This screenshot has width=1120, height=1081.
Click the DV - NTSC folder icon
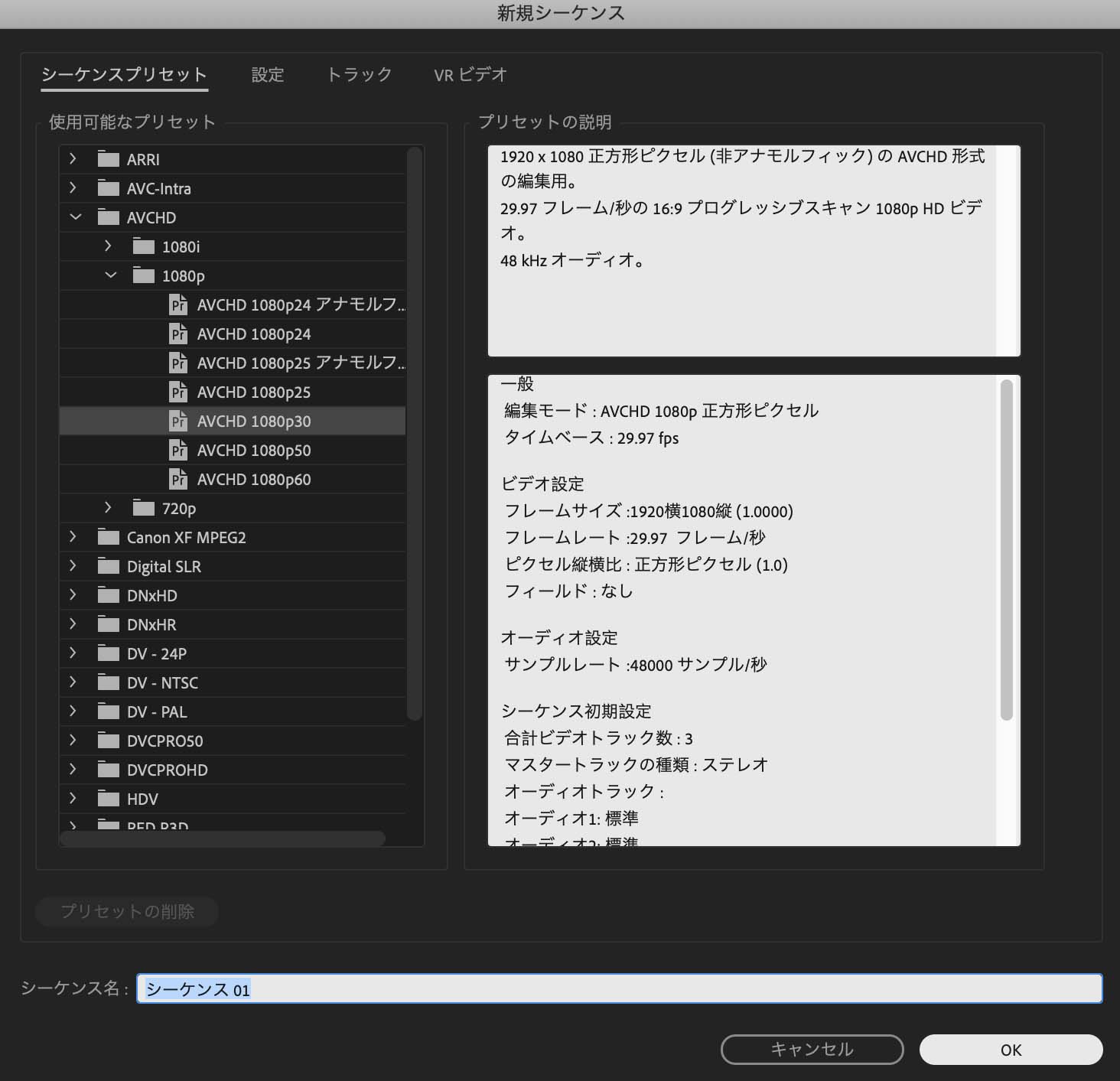109,682
